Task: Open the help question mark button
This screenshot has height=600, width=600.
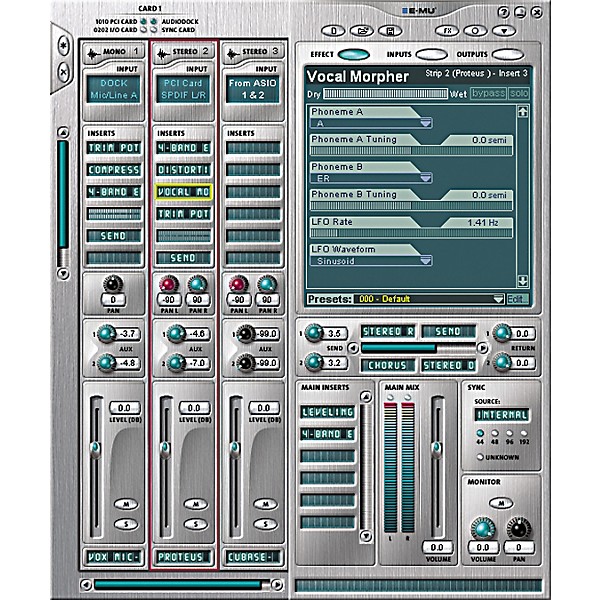Action: [503, 13]
